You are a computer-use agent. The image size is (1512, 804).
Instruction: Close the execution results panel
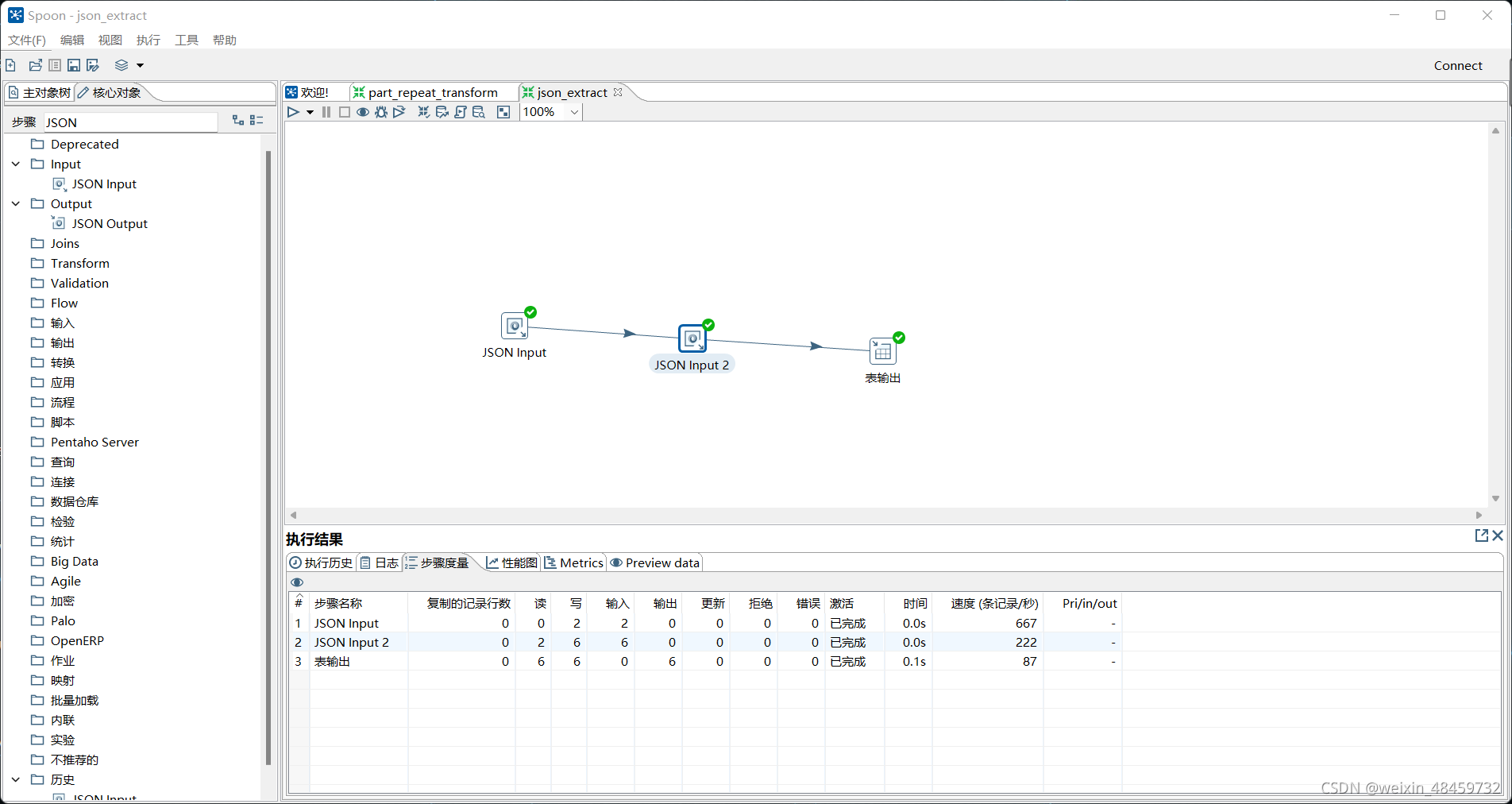tap(1498, 535)
